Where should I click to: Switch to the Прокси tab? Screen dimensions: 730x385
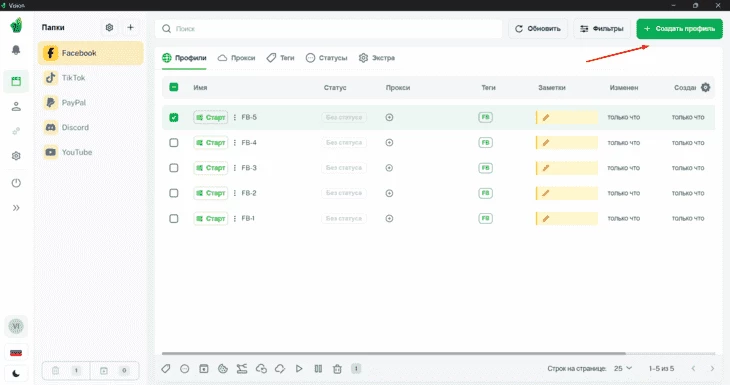(237, 58)
